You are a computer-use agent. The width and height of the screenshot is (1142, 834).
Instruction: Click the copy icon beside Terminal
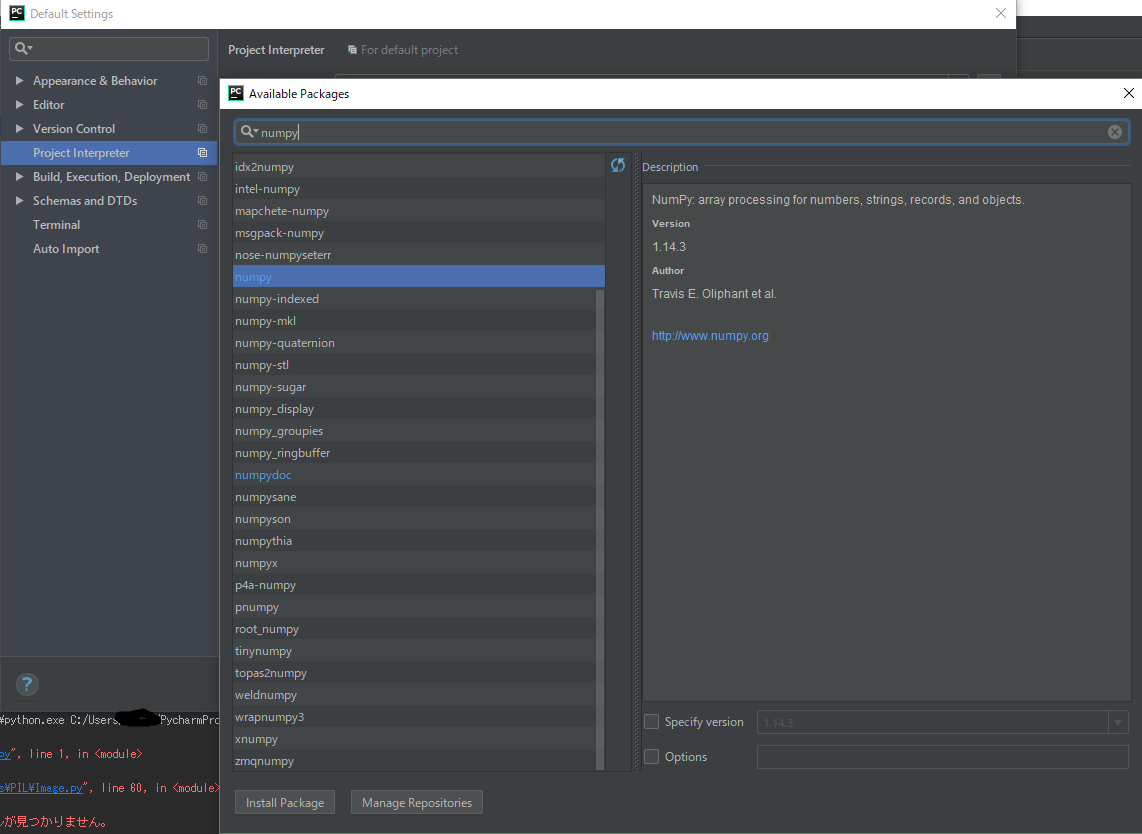(x=202, y=225)
